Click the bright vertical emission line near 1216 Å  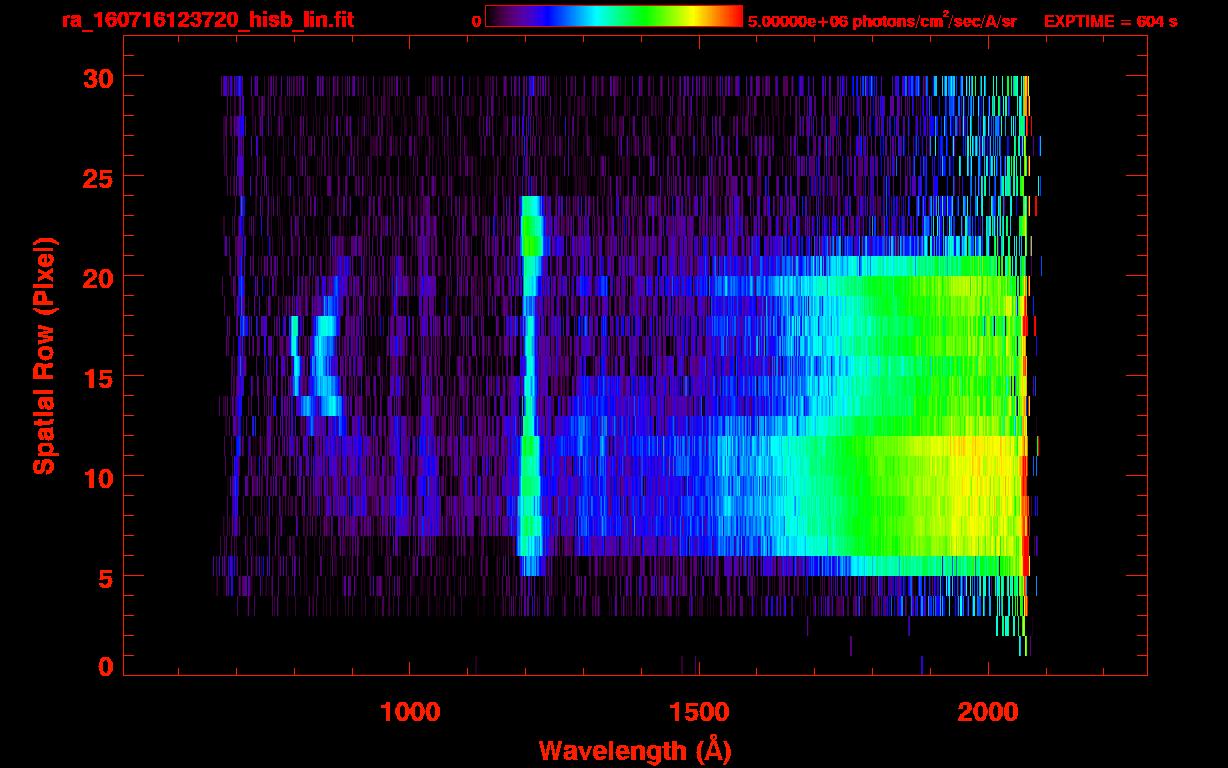(x=530, y=385)
